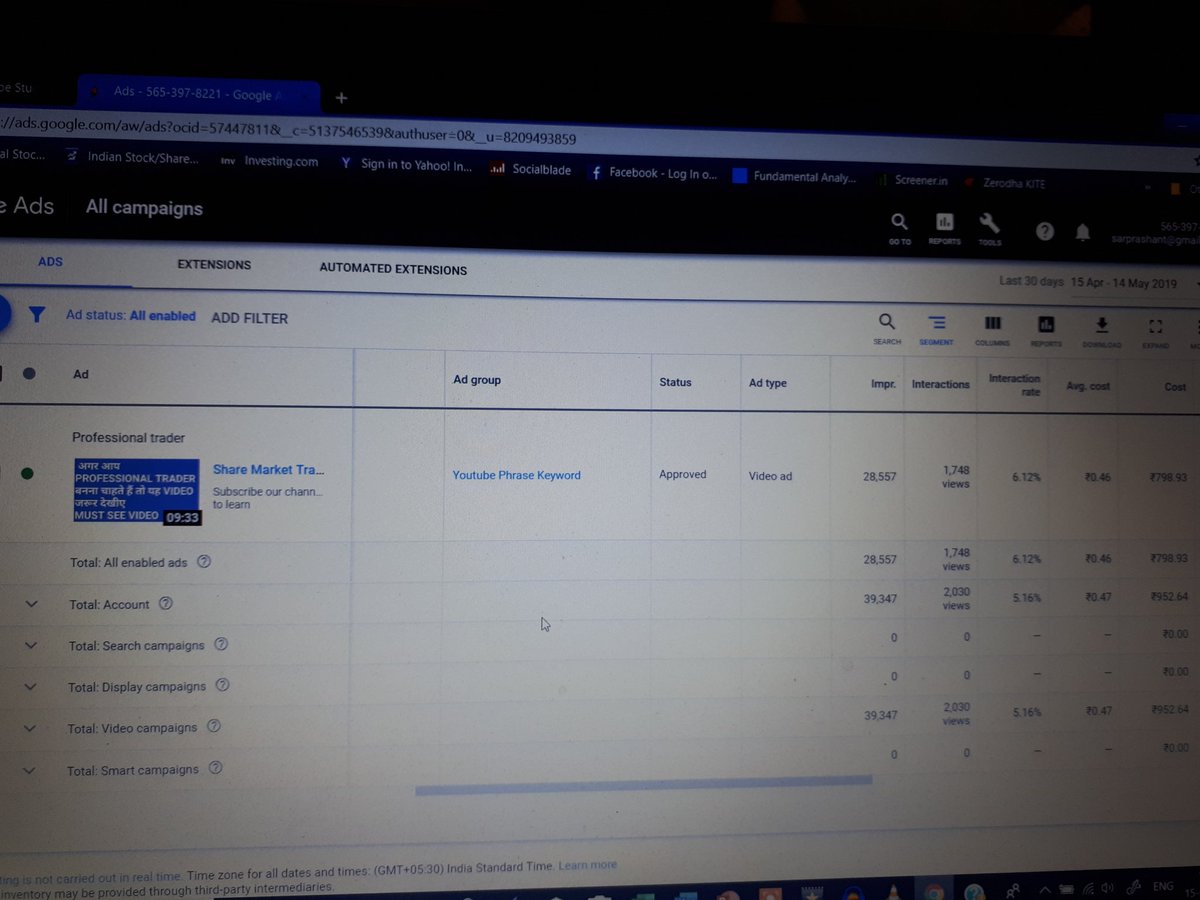Open a new browser tab with the plus button
Image resolution: width=1200 pixels, height=900 pixels.
click(x=341, y=98)
